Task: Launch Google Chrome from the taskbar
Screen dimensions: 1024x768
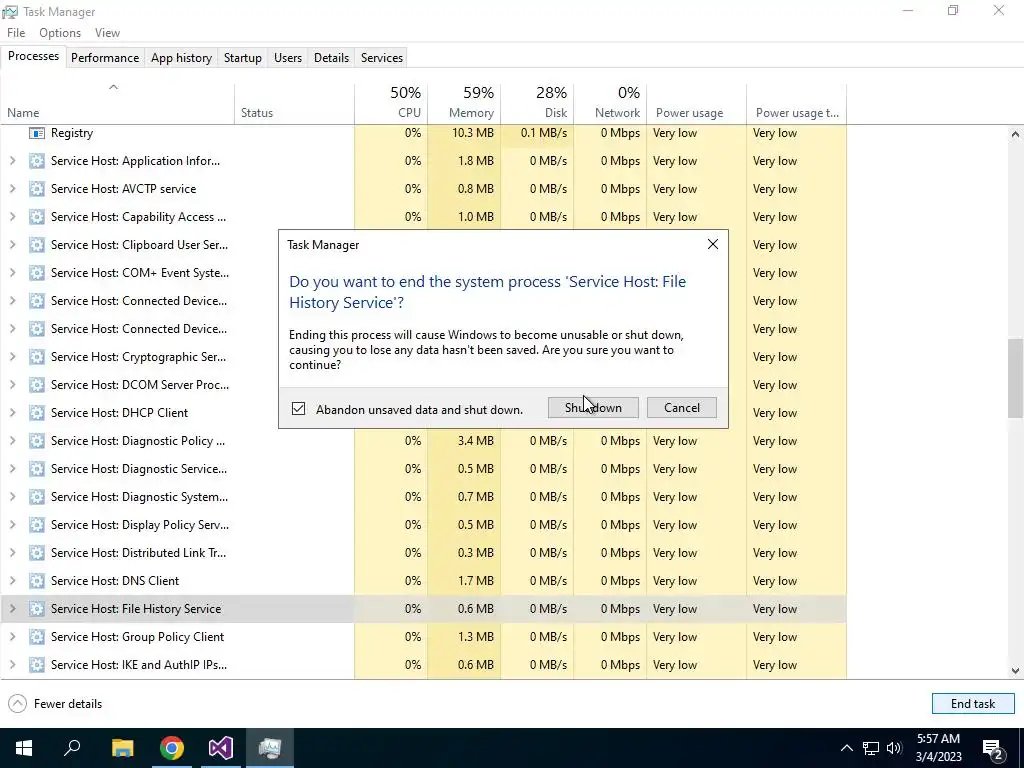Action: (172, 748)
